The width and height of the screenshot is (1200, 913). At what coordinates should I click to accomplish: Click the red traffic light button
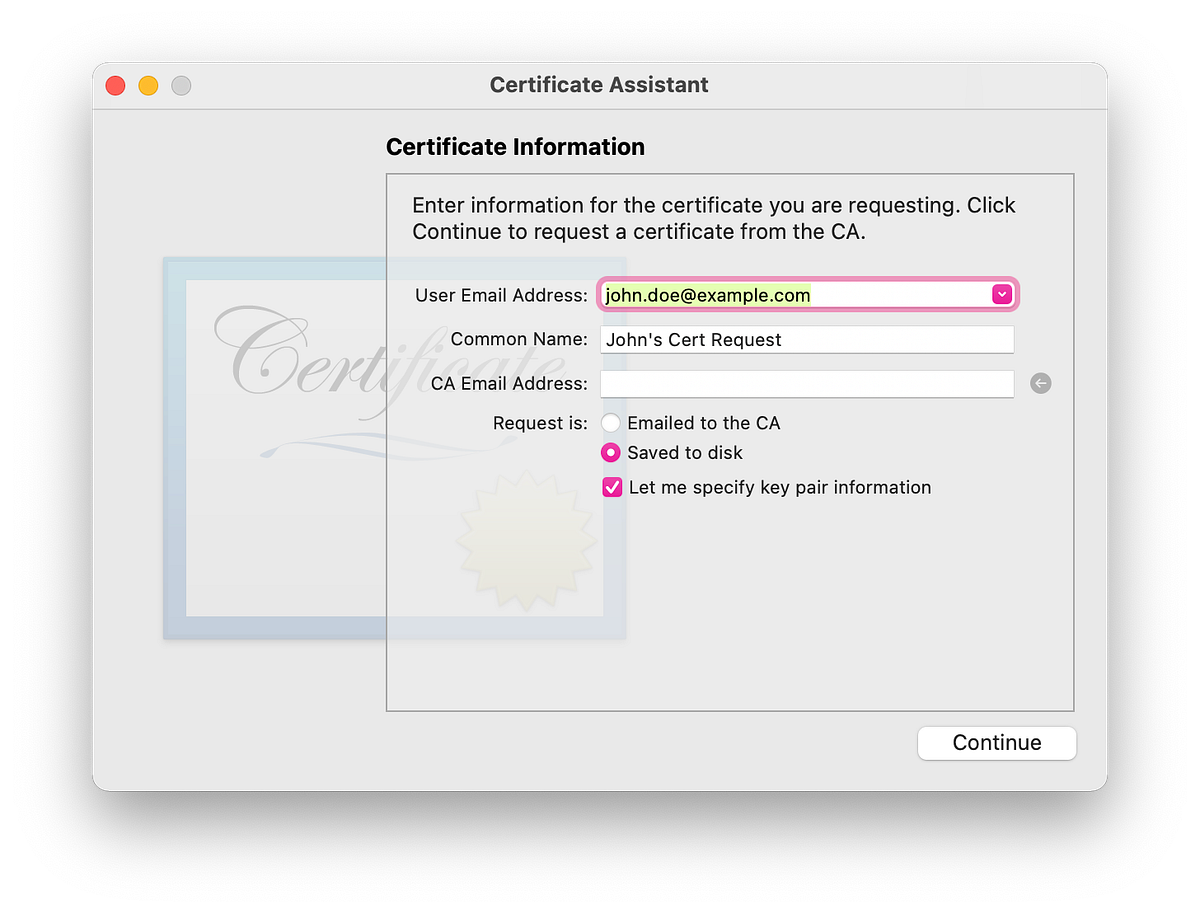tap(115, 85)
